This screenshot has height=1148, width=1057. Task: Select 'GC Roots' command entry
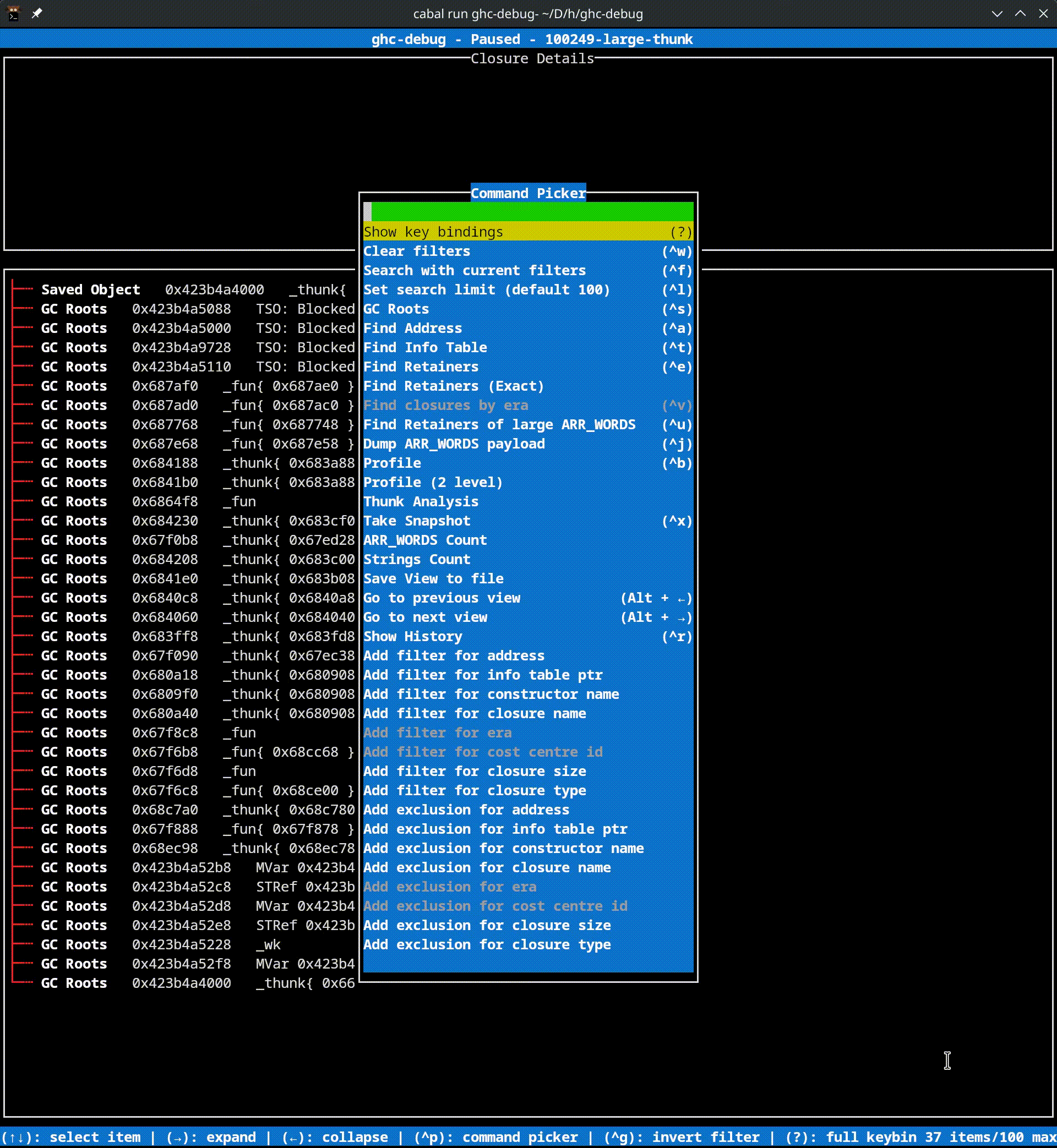pyautogui.click(x=528, y=309)
